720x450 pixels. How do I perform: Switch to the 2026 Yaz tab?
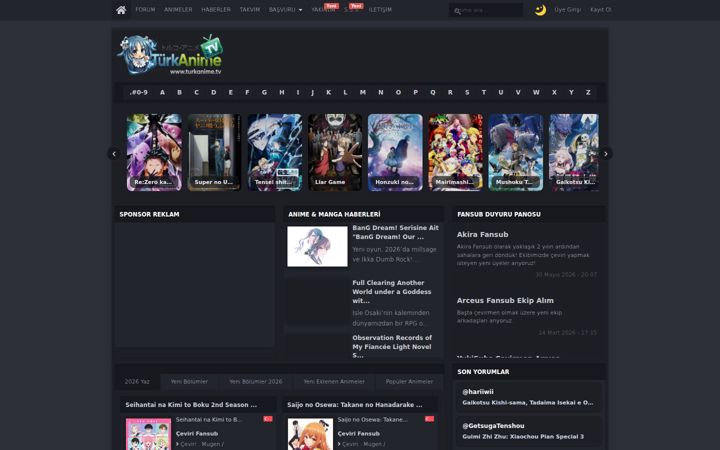pyautogui.click(x=137, y=382)
